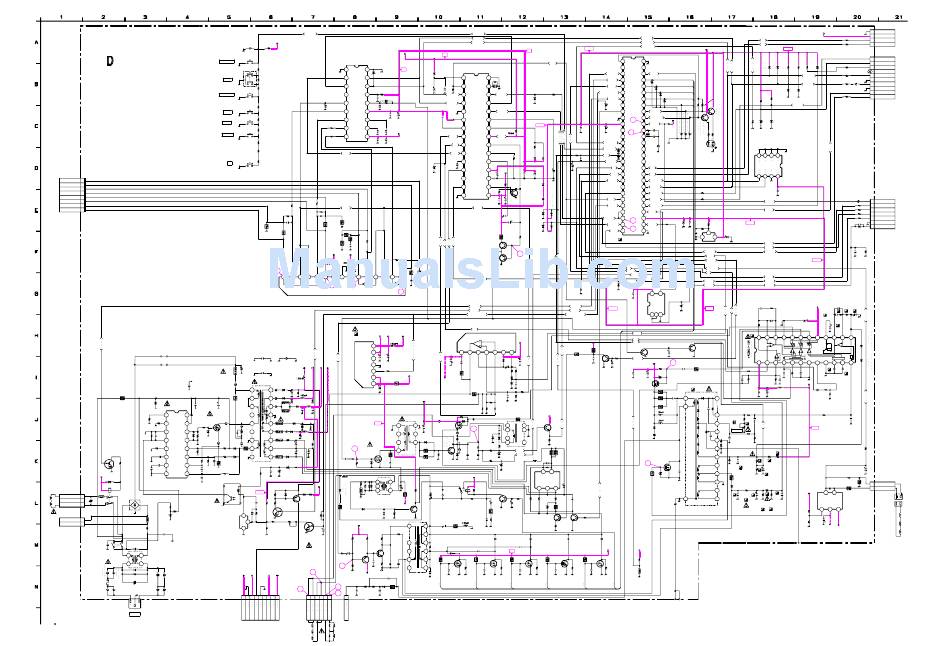Select column number 11 on top ruler
Screen dimensions: 950x646
tap(480, 17)
